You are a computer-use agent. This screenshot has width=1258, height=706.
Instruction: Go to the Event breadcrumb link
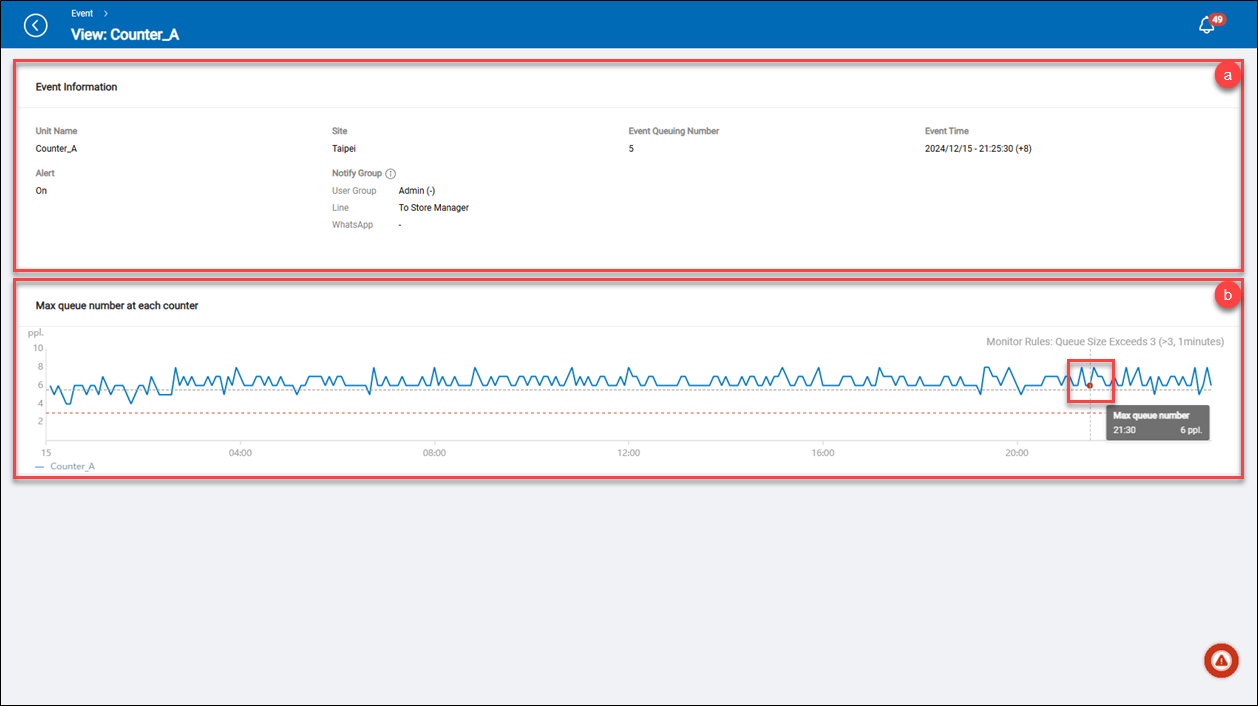[82, 13]
